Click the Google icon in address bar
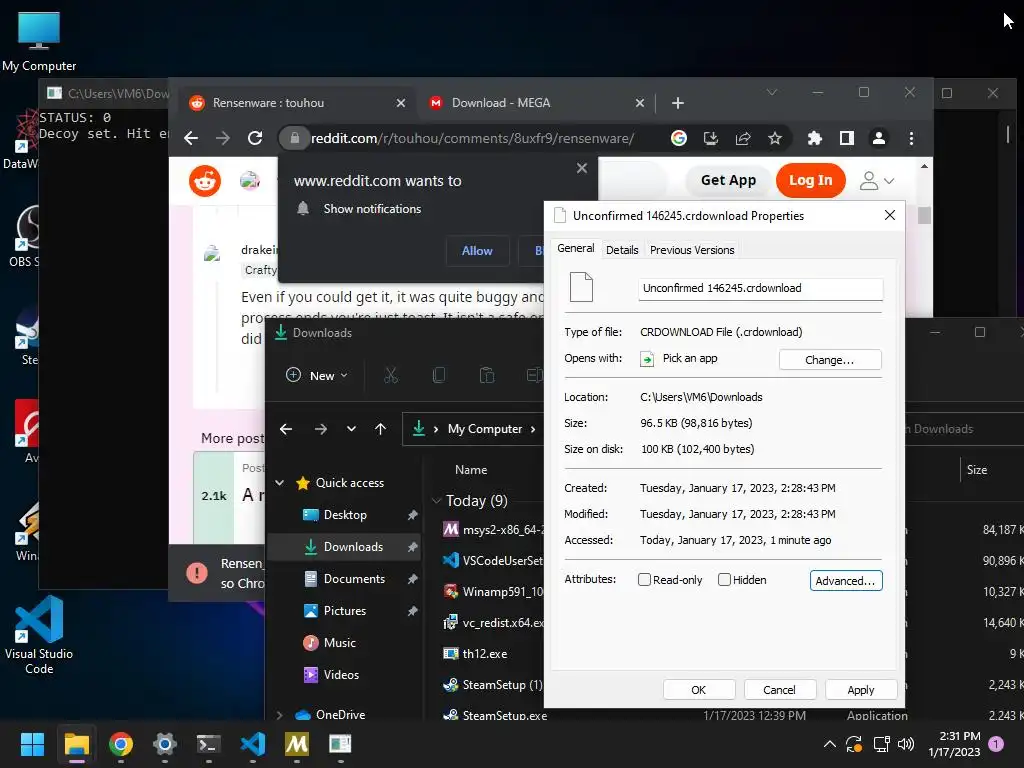 click(x=679, y=138)
